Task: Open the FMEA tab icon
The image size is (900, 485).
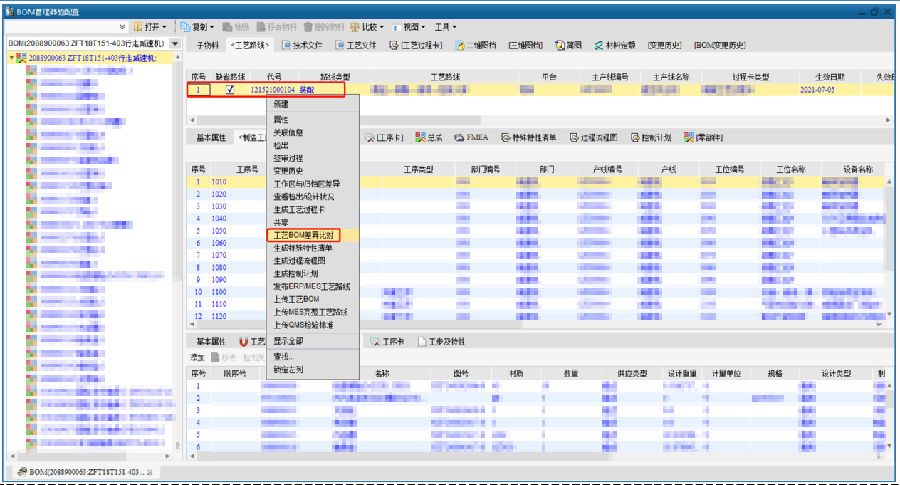Action: (458, 137)
